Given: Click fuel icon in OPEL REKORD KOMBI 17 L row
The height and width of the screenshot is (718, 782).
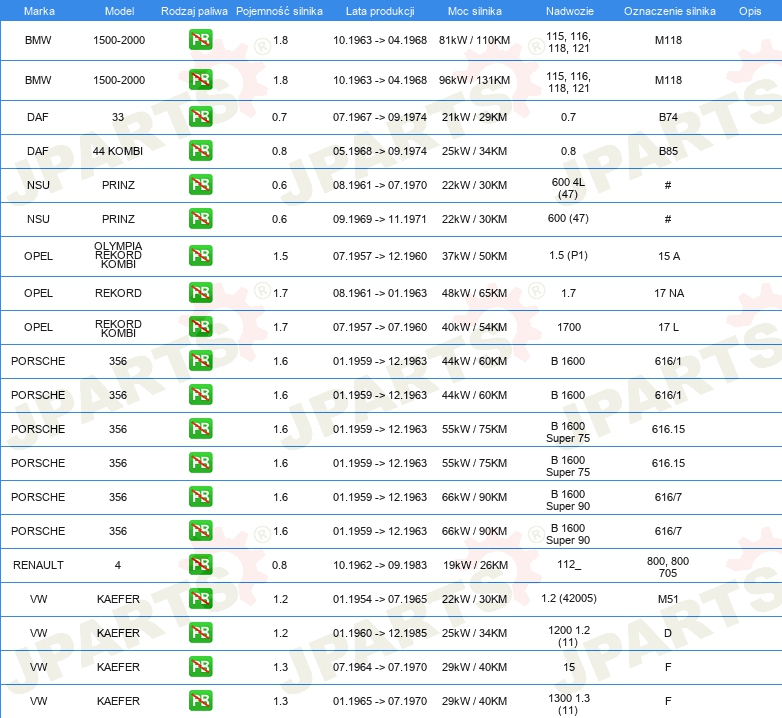Looking at the screenshot, I should 200,327.
